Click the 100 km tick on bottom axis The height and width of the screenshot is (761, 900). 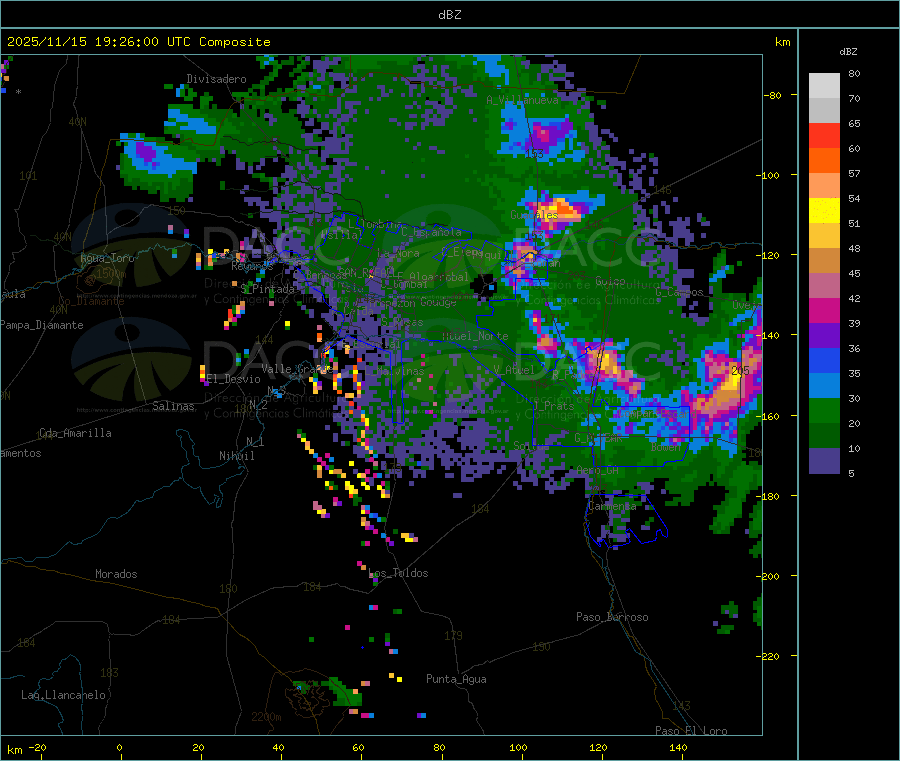coord(518,747)
